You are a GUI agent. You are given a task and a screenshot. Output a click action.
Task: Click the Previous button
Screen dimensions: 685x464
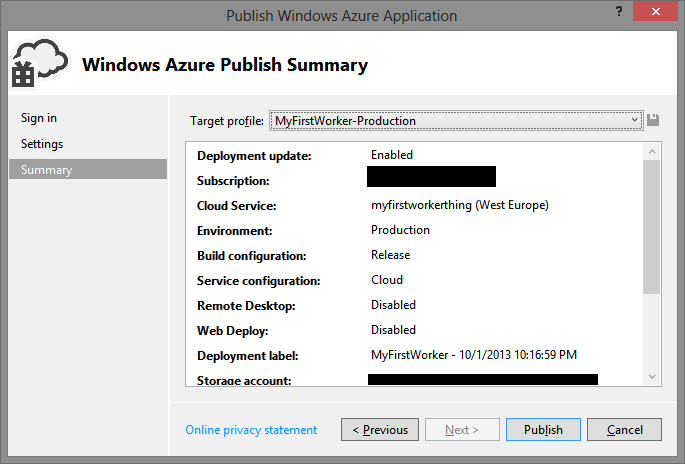pos(380,429)
